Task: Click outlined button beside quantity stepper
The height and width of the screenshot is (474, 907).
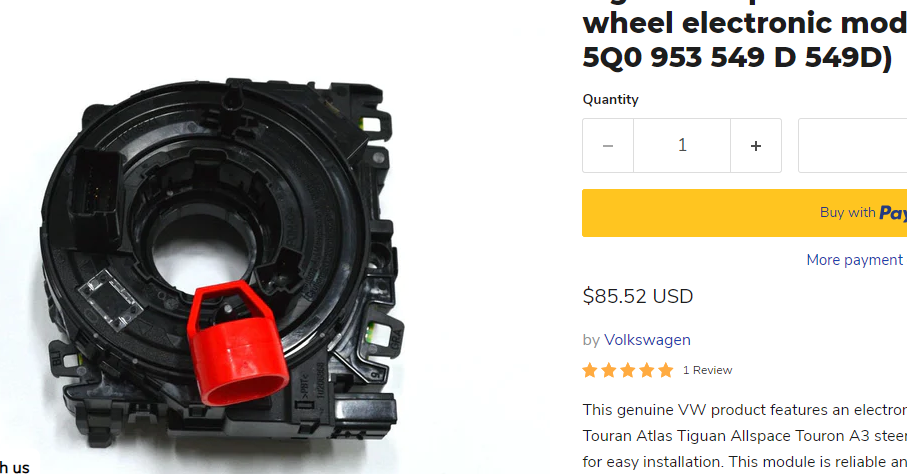Action: point(853,145)
